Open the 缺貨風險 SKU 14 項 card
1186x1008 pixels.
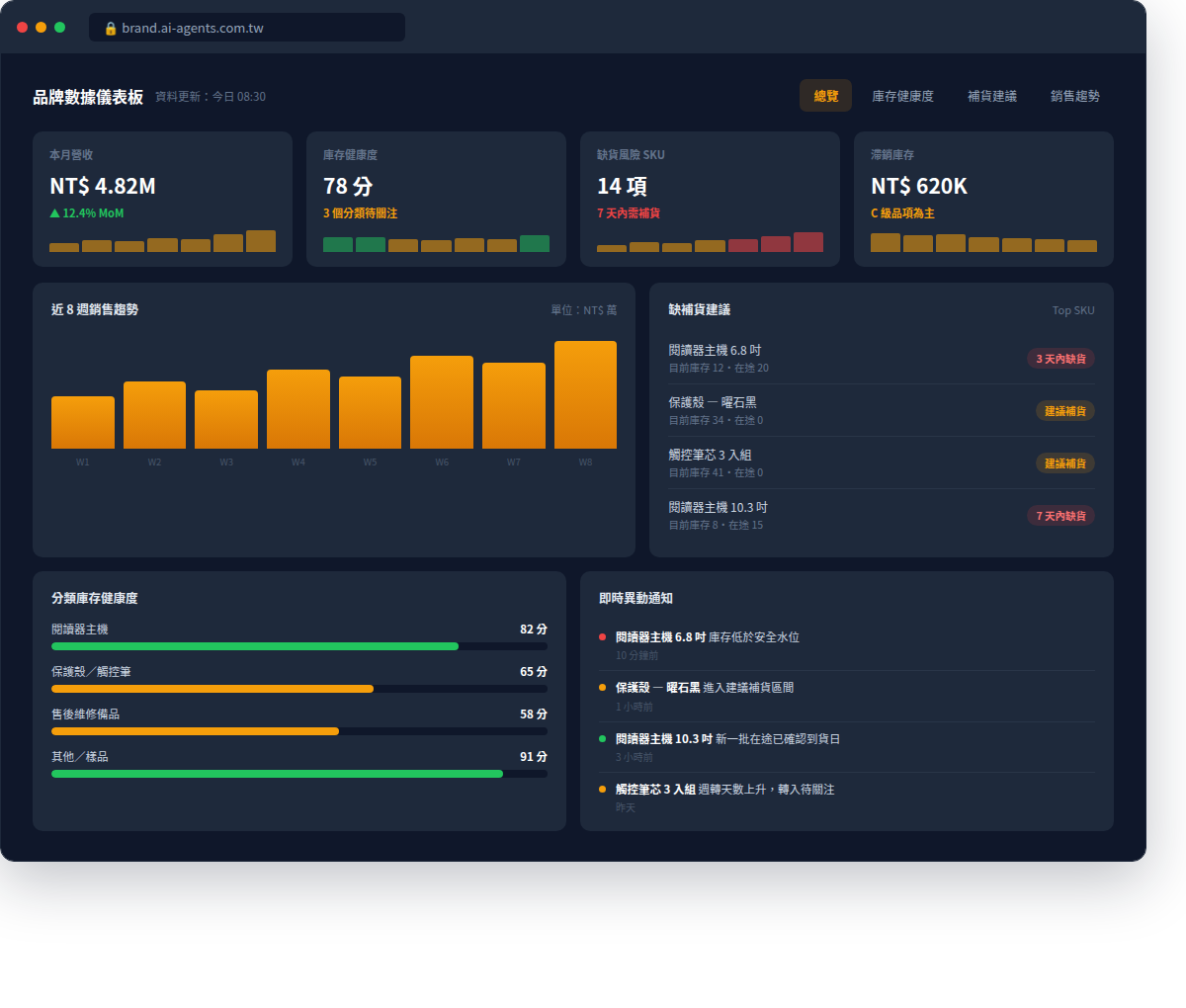710,199
